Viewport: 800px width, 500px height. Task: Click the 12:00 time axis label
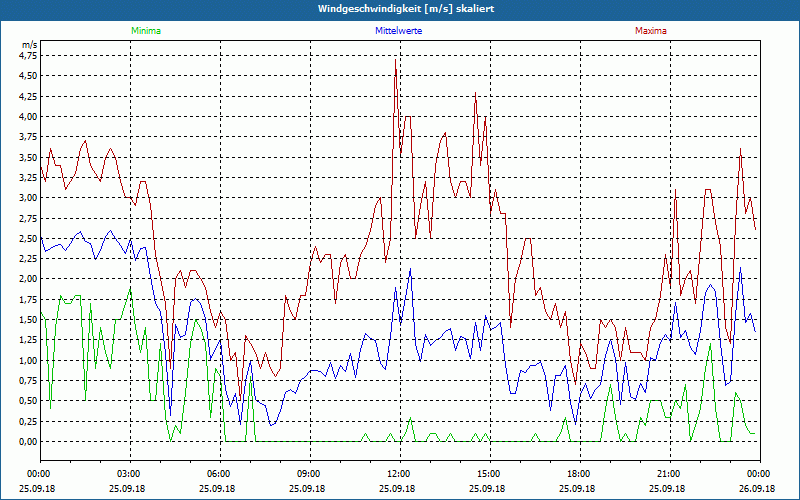coord(398,474)
